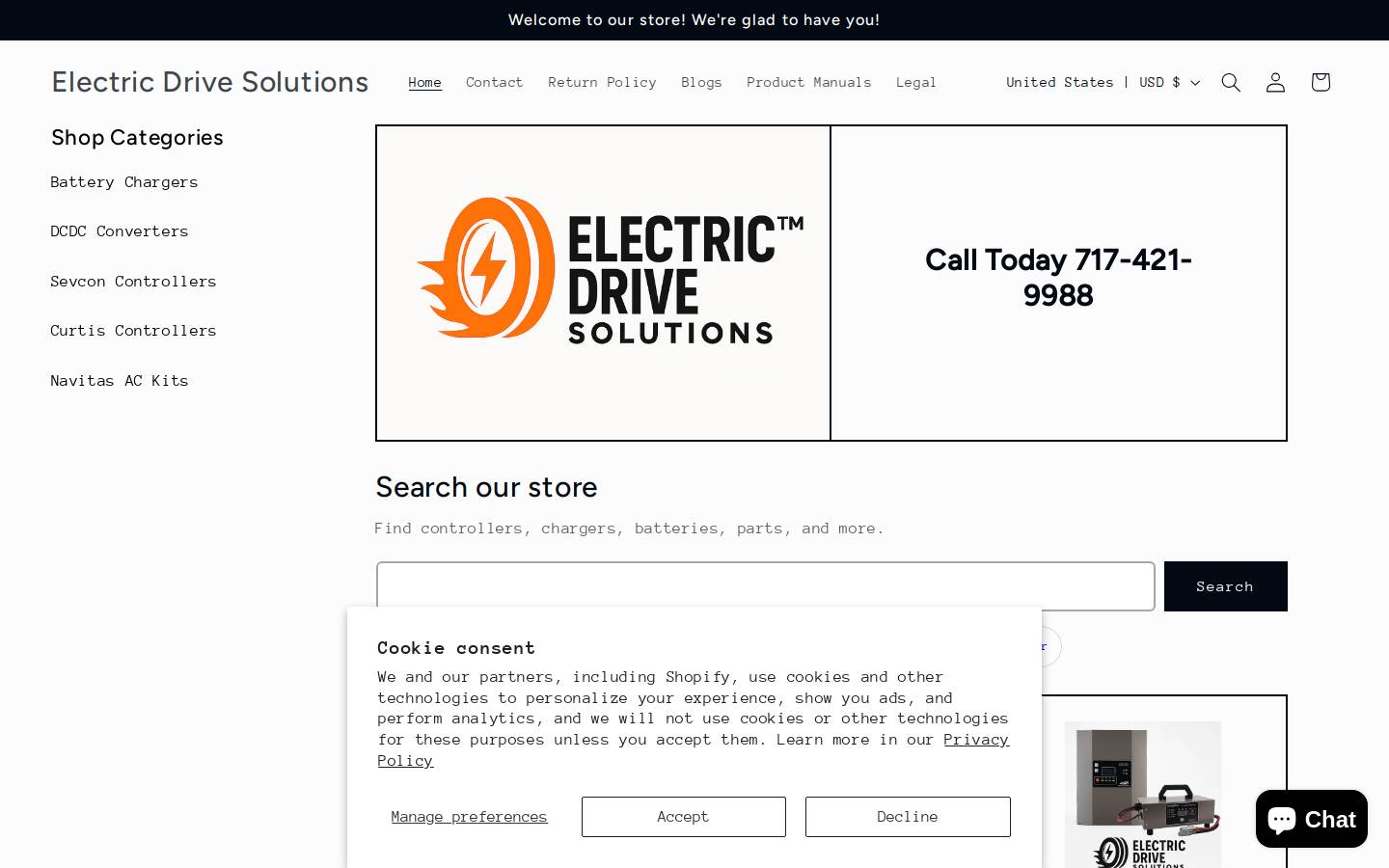The image size is (1389, 868).
Task: Focus the store search text field
Action: tap(766, 586)
